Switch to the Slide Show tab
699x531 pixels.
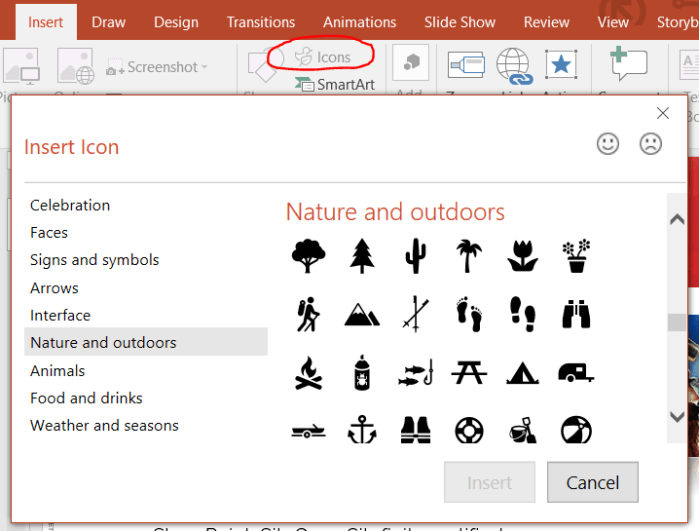pyautogui.click(x=460, y=22)
